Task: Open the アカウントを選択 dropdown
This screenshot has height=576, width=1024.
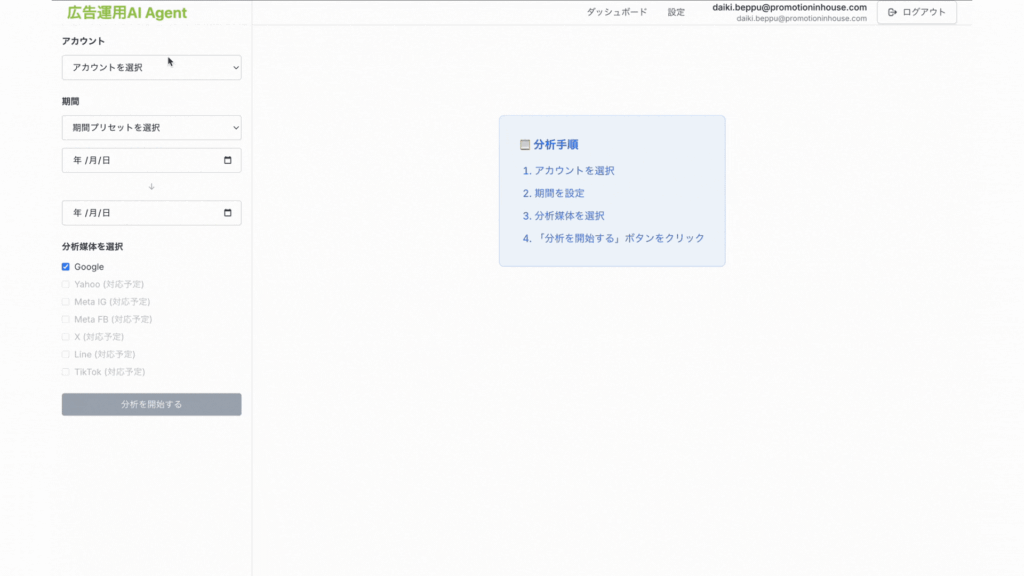Action: (150, 68)
